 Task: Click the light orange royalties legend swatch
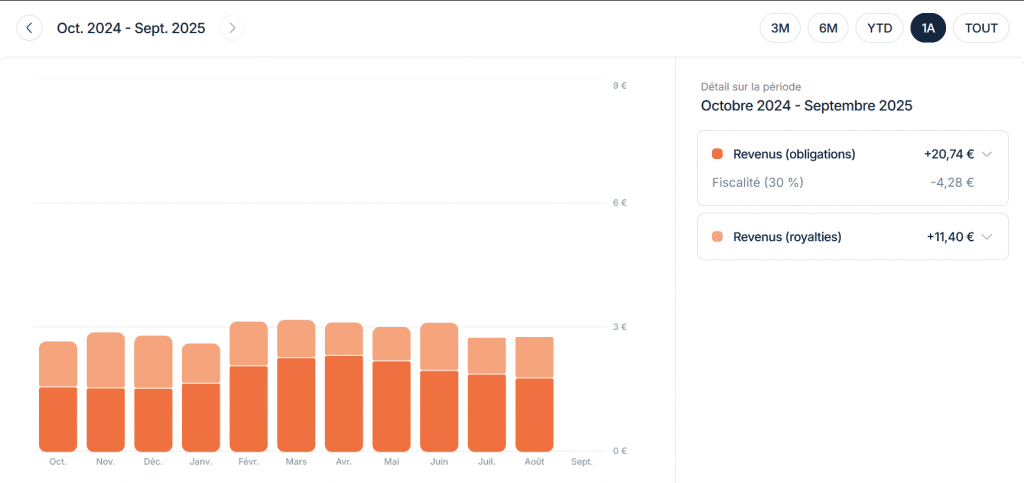[717, 237]
